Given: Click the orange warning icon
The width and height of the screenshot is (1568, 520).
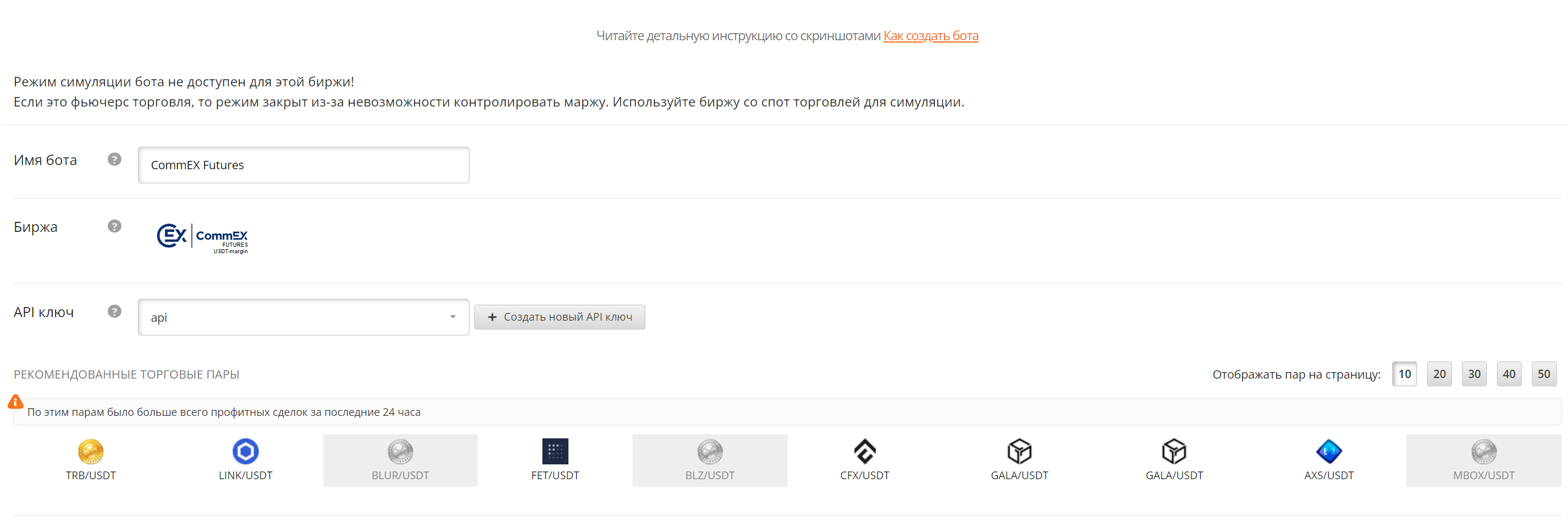Looking at the screenshot, I should (x=16, y=402).
